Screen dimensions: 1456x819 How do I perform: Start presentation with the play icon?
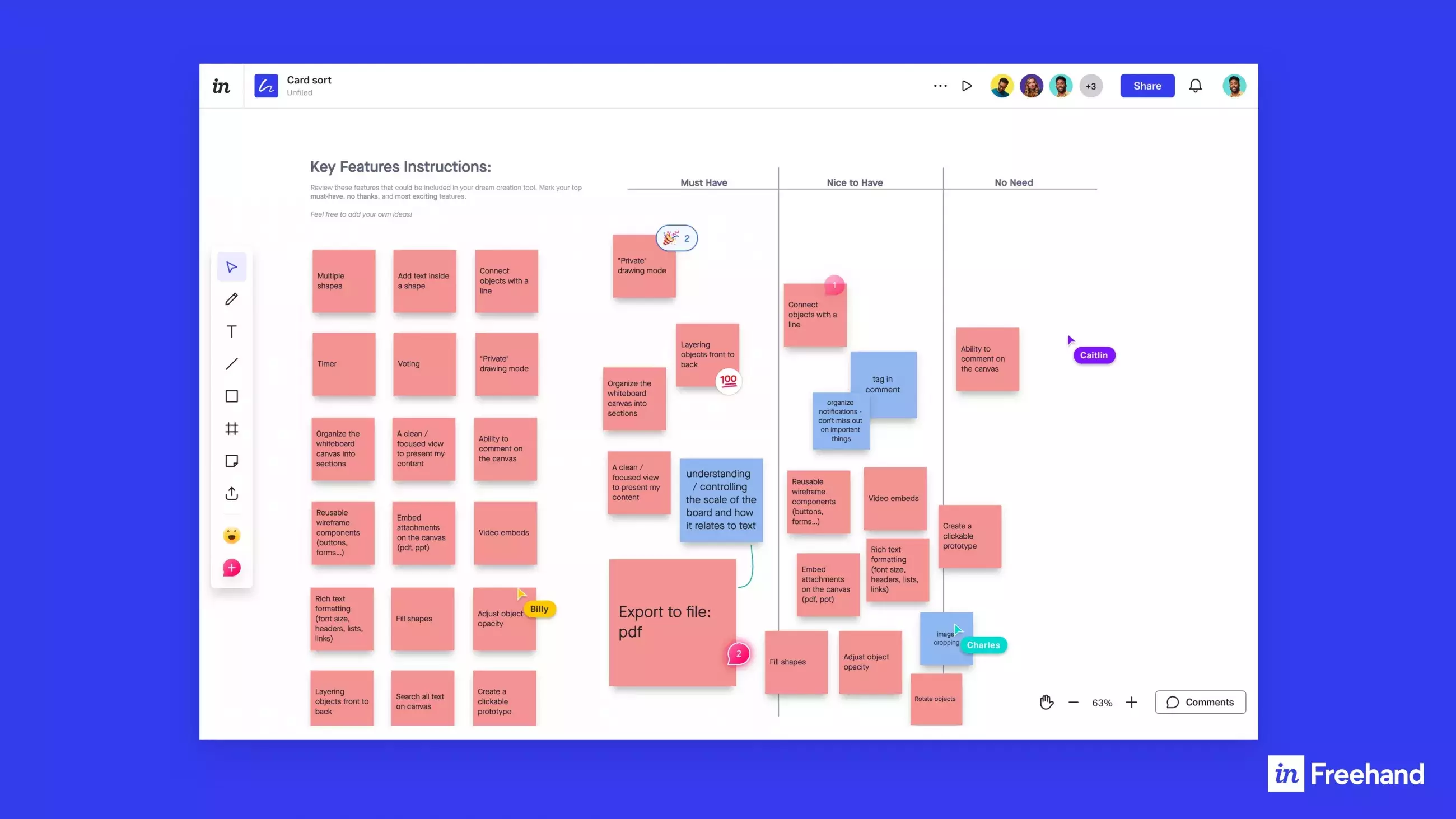pos(967,85)
